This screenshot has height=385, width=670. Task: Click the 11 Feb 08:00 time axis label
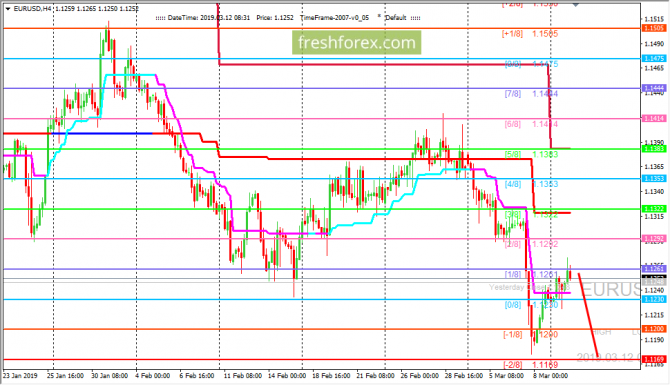pos(243,376)
